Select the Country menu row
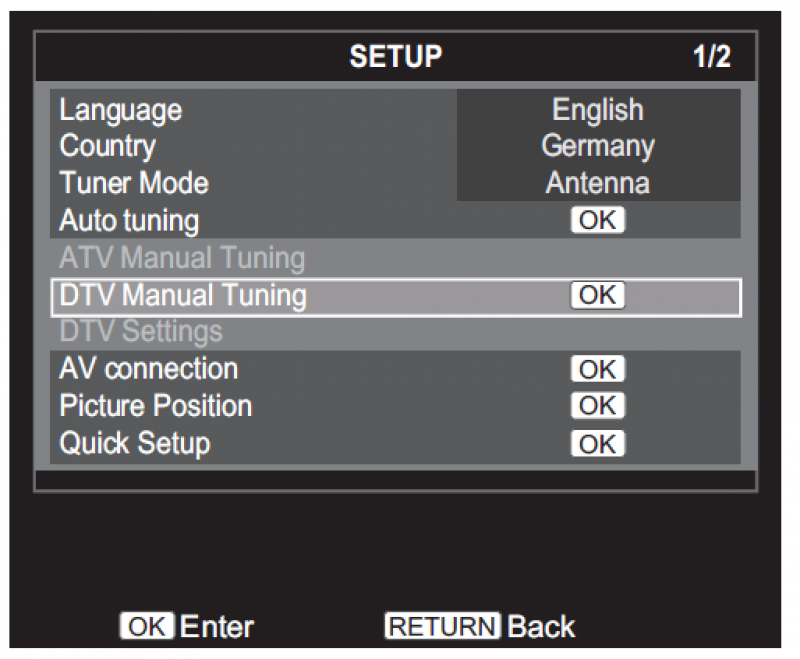Viewport: 800px width, 659px height. (395, 146)
